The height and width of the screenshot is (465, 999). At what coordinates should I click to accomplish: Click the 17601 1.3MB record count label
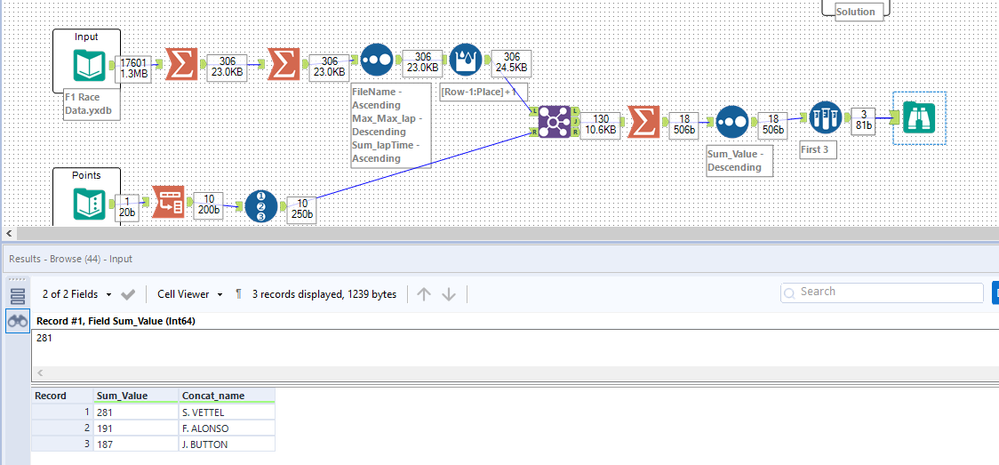[x=133, y=68]
